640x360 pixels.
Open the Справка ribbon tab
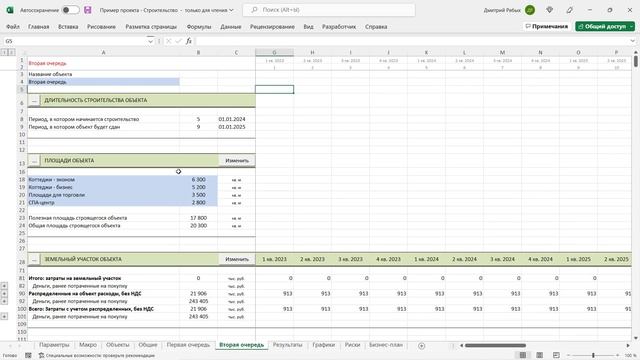(x=376, y=27)
